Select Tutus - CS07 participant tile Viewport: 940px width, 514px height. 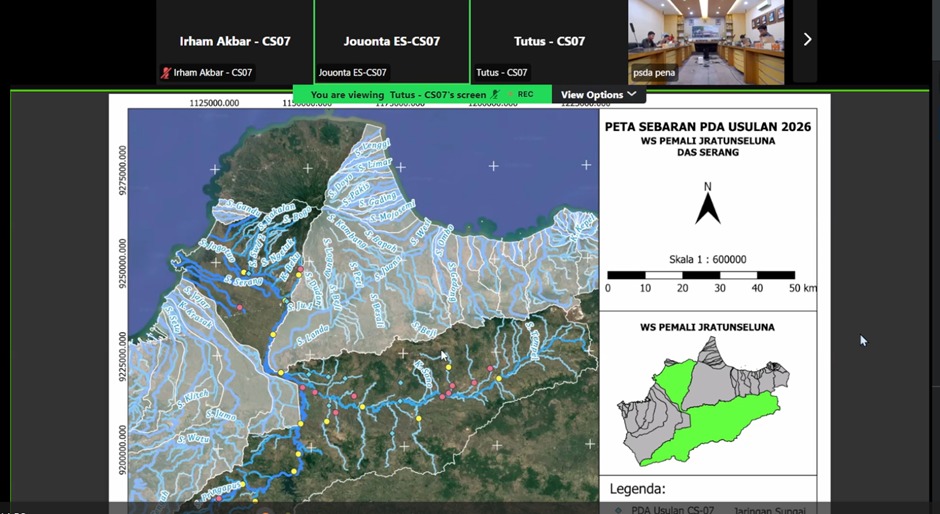pos(549,41)
